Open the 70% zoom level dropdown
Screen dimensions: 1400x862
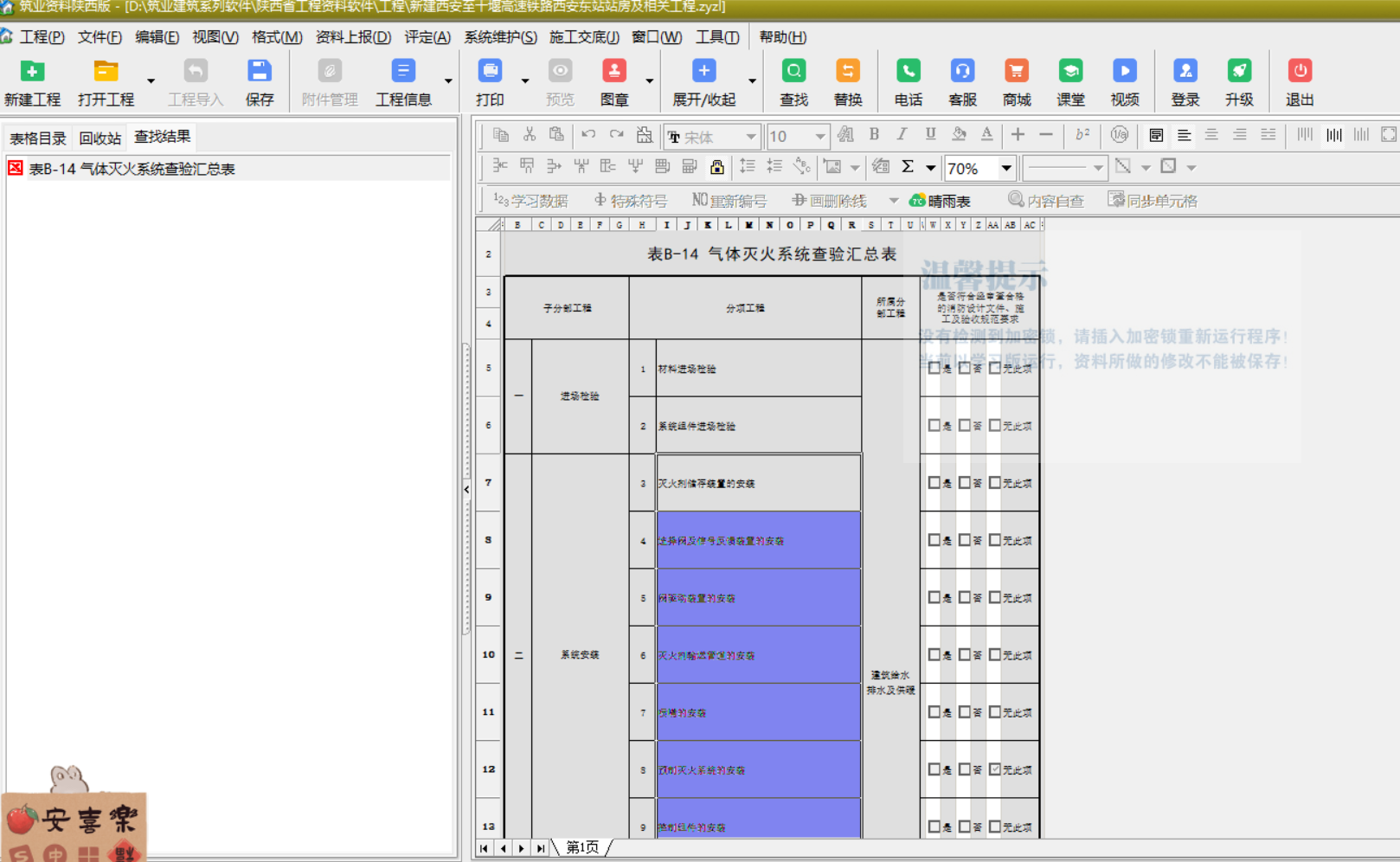pos(1006,168)
